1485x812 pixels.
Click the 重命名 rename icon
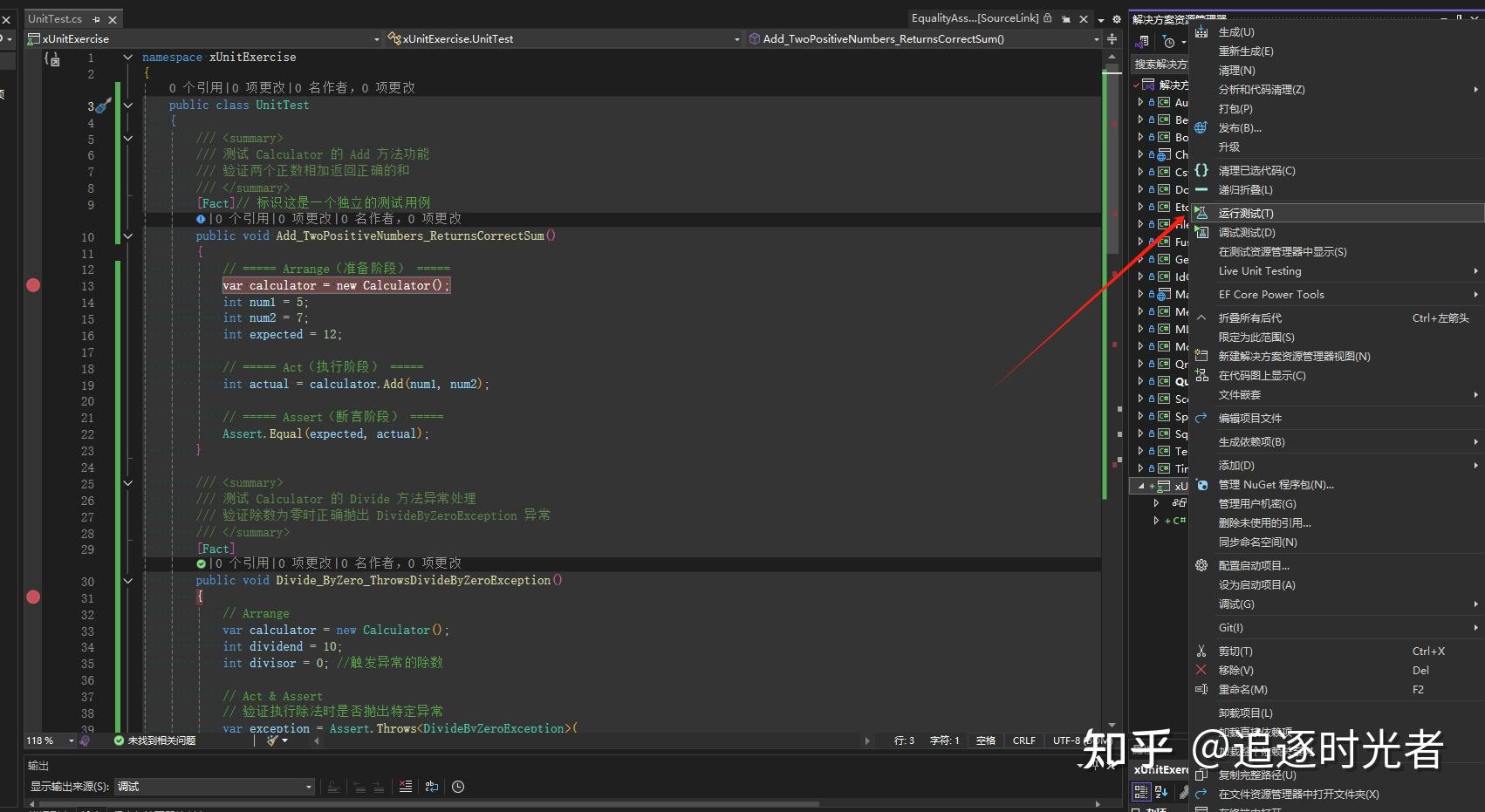pos(1201,689)
